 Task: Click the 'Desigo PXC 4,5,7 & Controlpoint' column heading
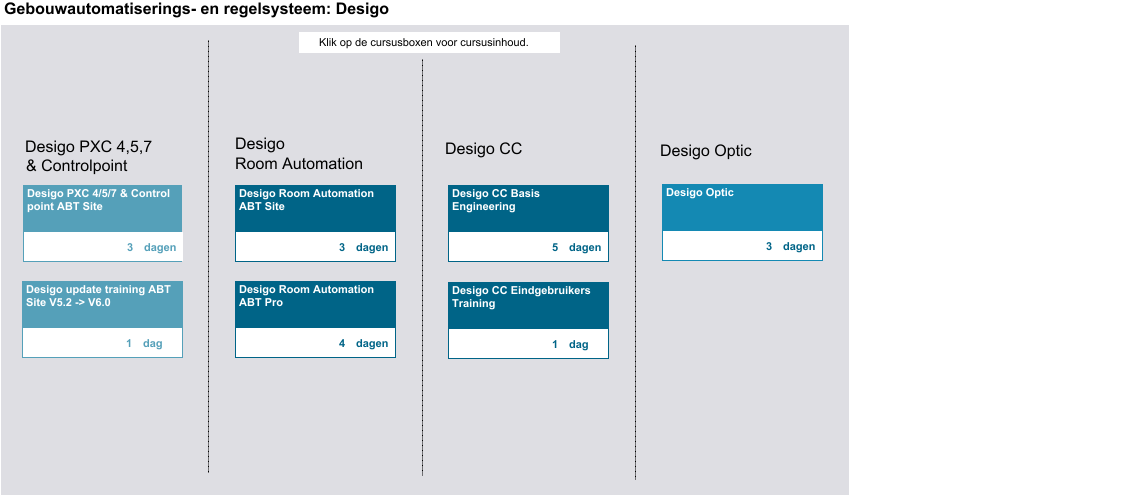click(89, 157)
